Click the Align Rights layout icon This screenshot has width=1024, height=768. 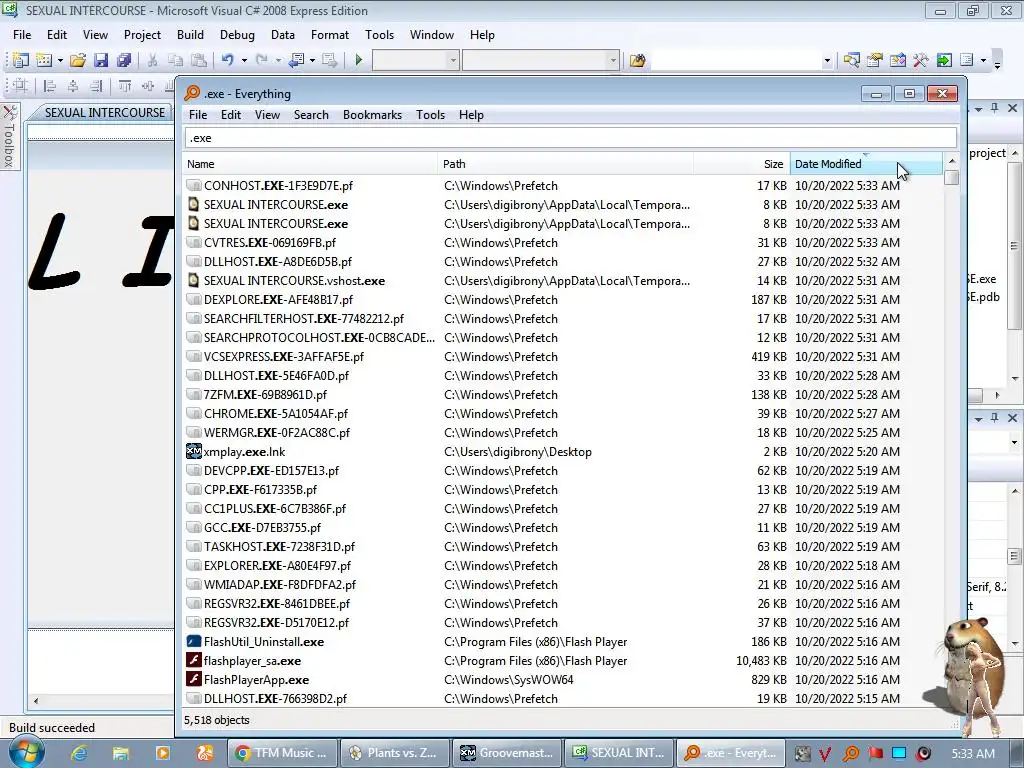coord(96,86)
